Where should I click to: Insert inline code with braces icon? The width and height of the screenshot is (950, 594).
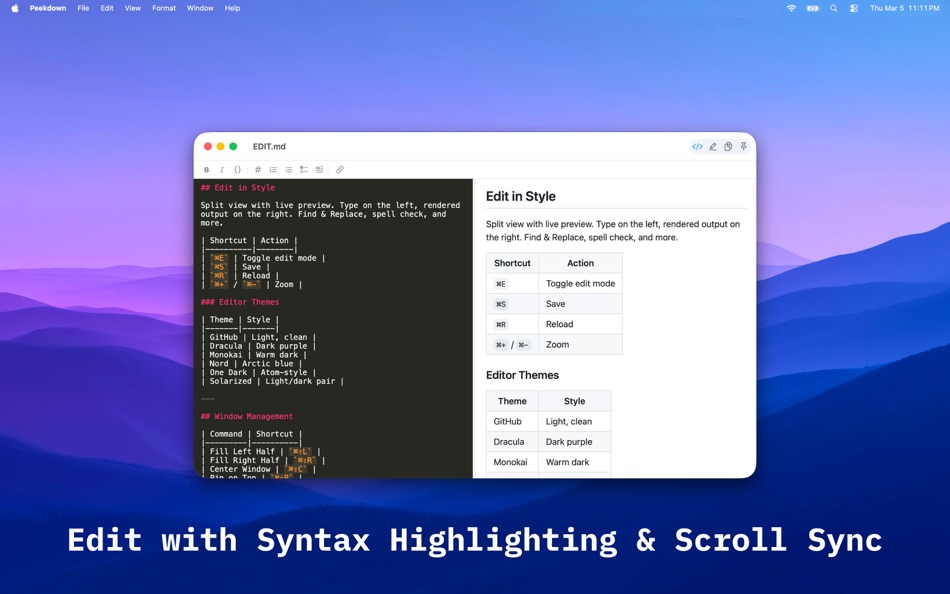click(238, 170)
